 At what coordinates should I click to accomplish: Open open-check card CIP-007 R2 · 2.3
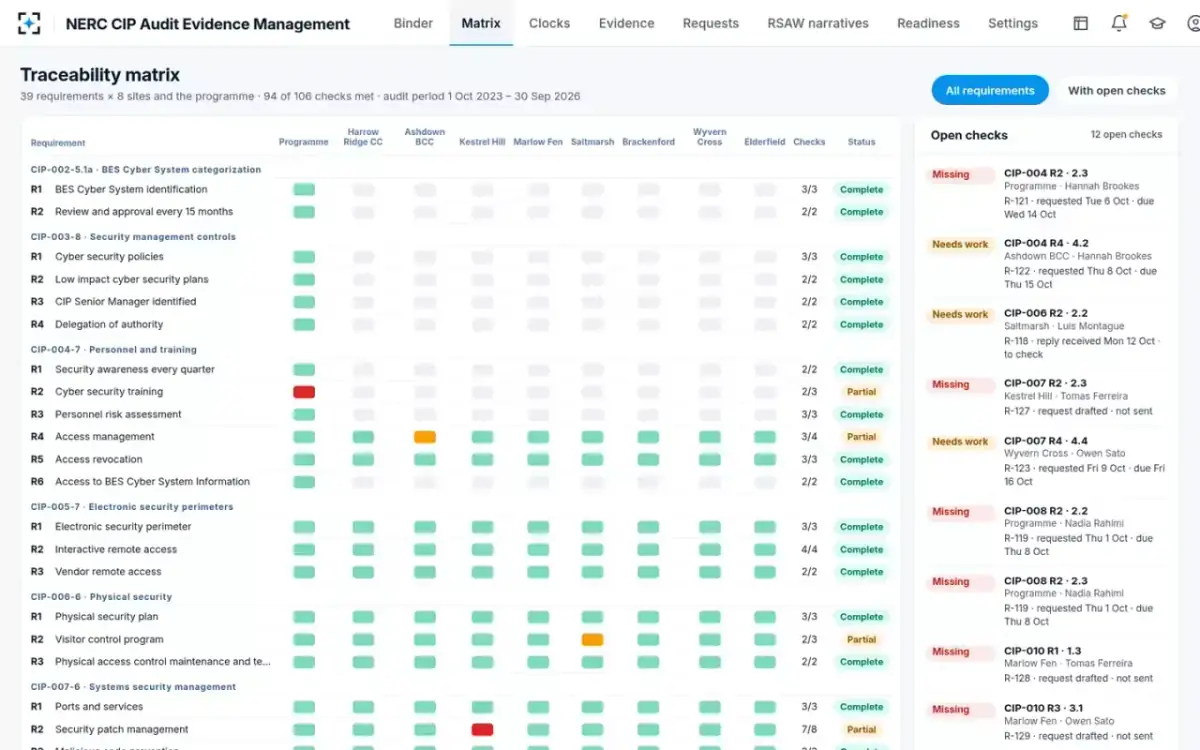(x=1046, y=397)
